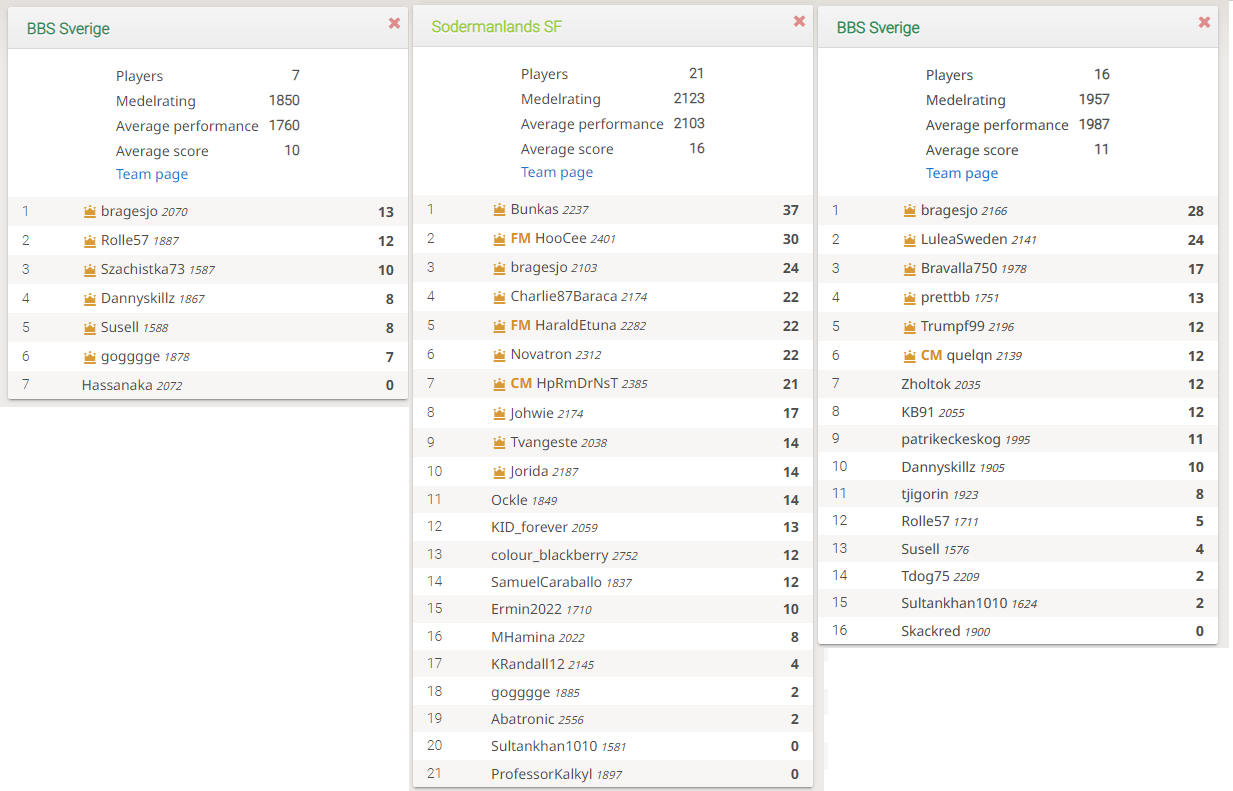Image resolution: width=1233 pixels, height=791 pixels.
Task: Click the crown icon next to LuleaSweden
Action: tap(909, 239)
